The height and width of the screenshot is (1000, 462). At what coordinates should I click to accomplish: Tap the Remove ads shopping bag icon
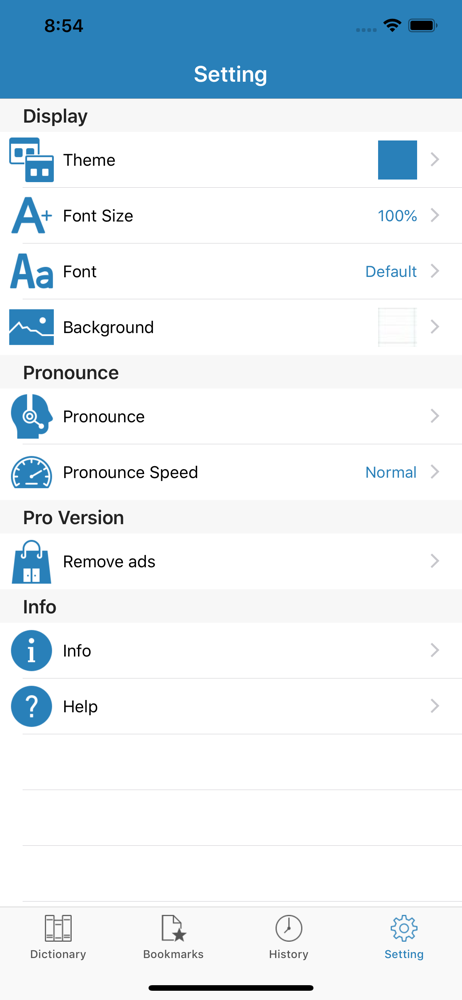click(x=31, y=561)
